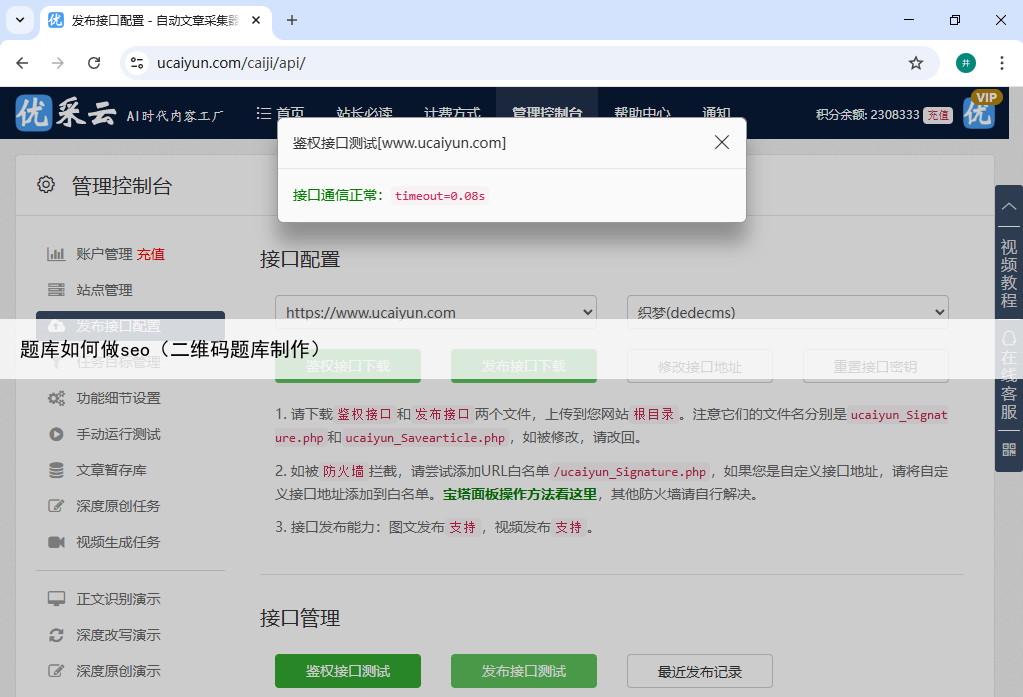
Task: Expand the up arrow on 视频教程 side panel
Action: [1008, 204]
